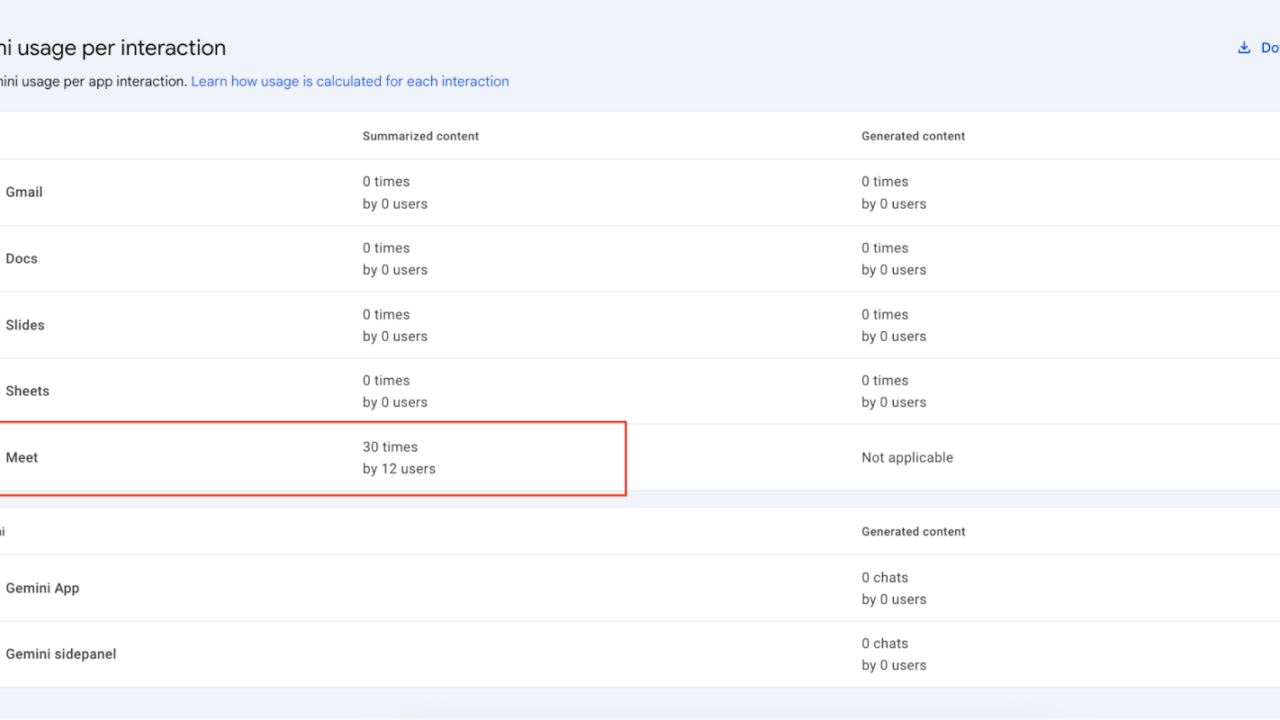The image size is (1280, 720).
Task: Click the 0 chats value for Gemini App
Action: (885, 577)
